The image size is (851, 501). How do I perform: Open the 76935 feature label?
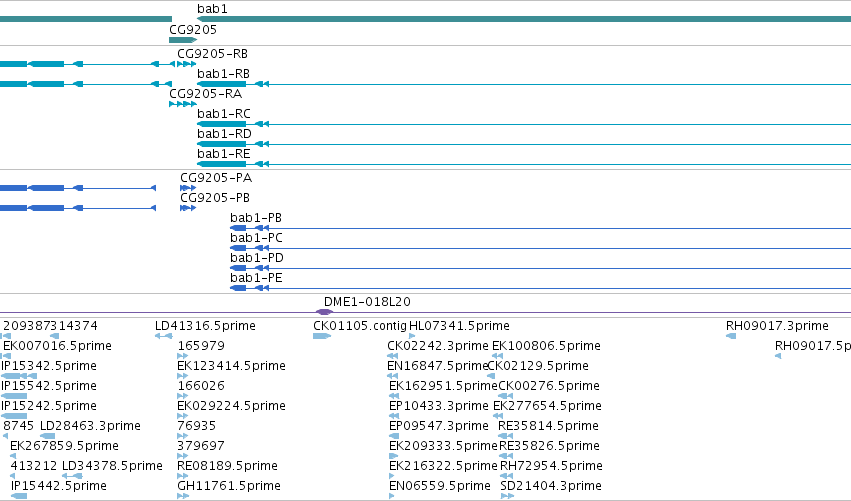point(196,427)
